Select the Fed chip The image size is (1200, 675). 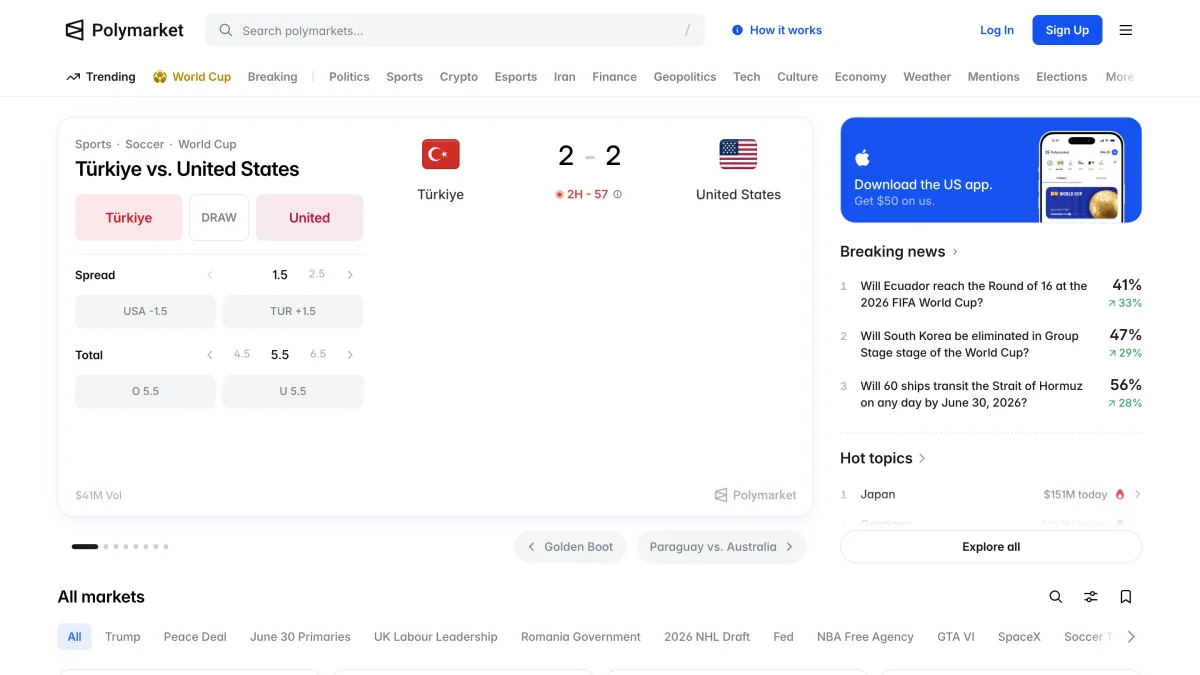[783, 637]
